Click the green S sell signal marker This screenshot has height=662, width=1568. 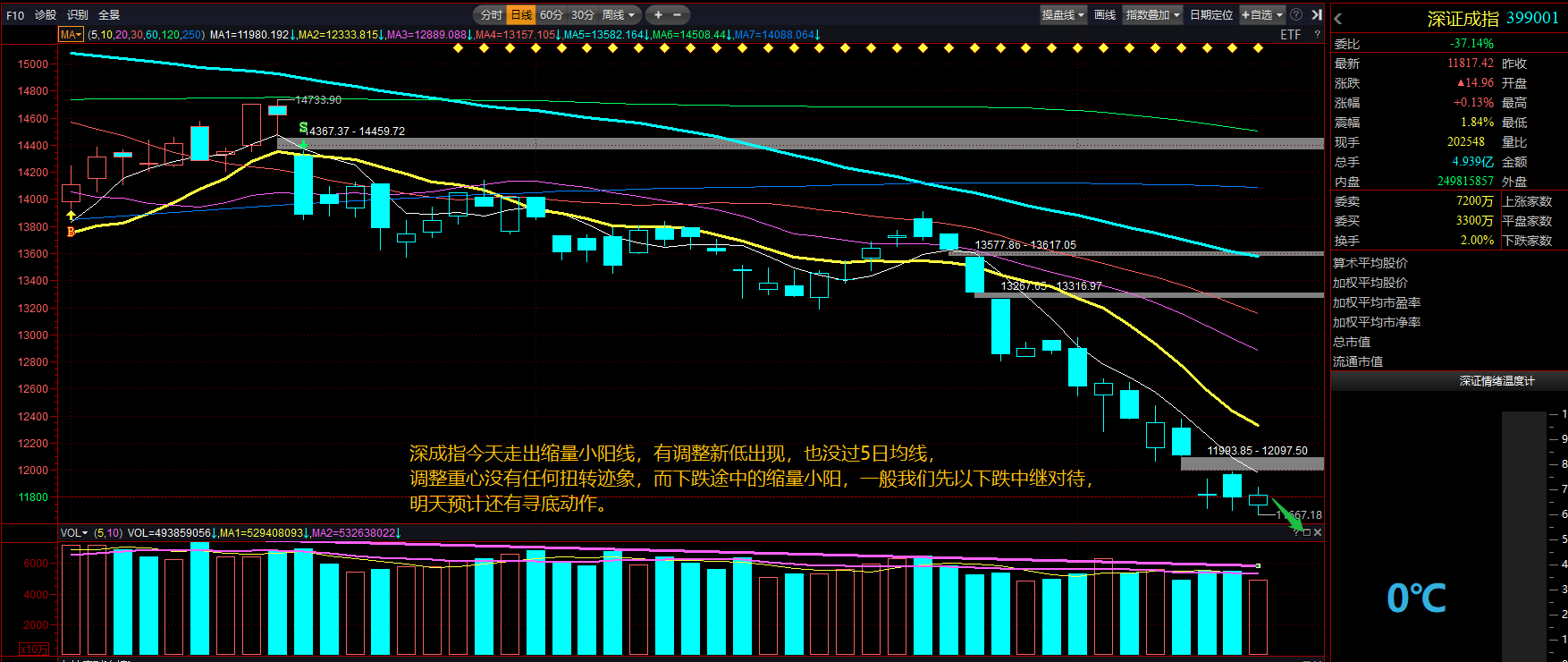[x=303, y=128]
